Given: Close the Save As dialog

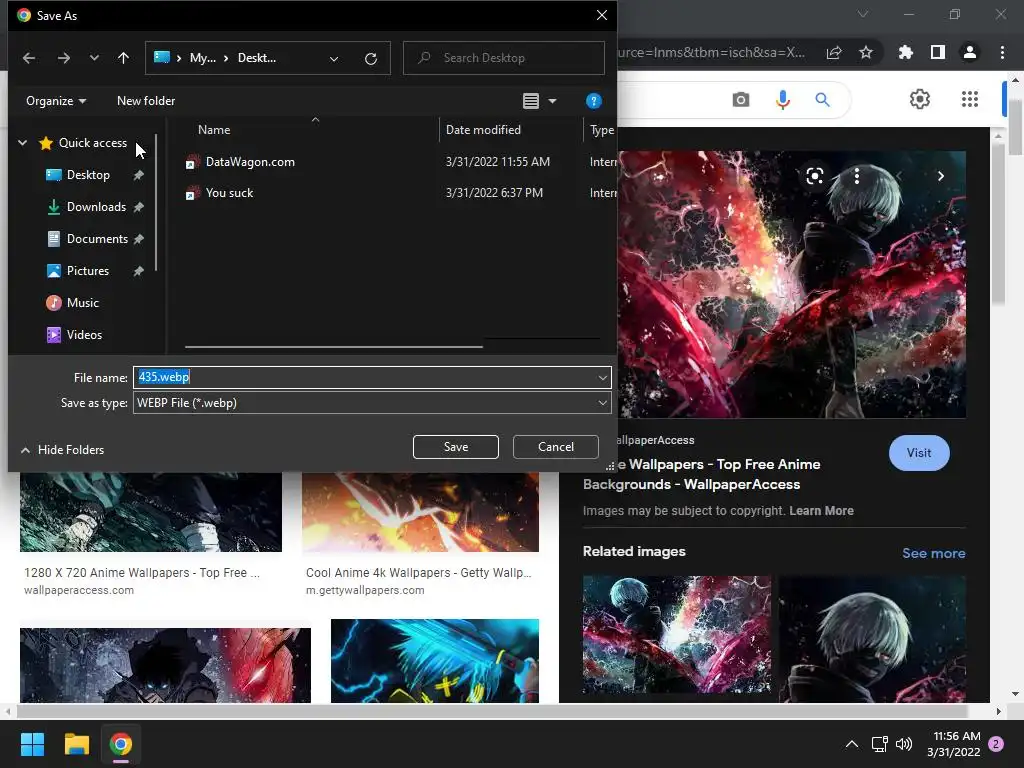Looking at the screenshot, I should pyautogui.click(x=602, y=15).
